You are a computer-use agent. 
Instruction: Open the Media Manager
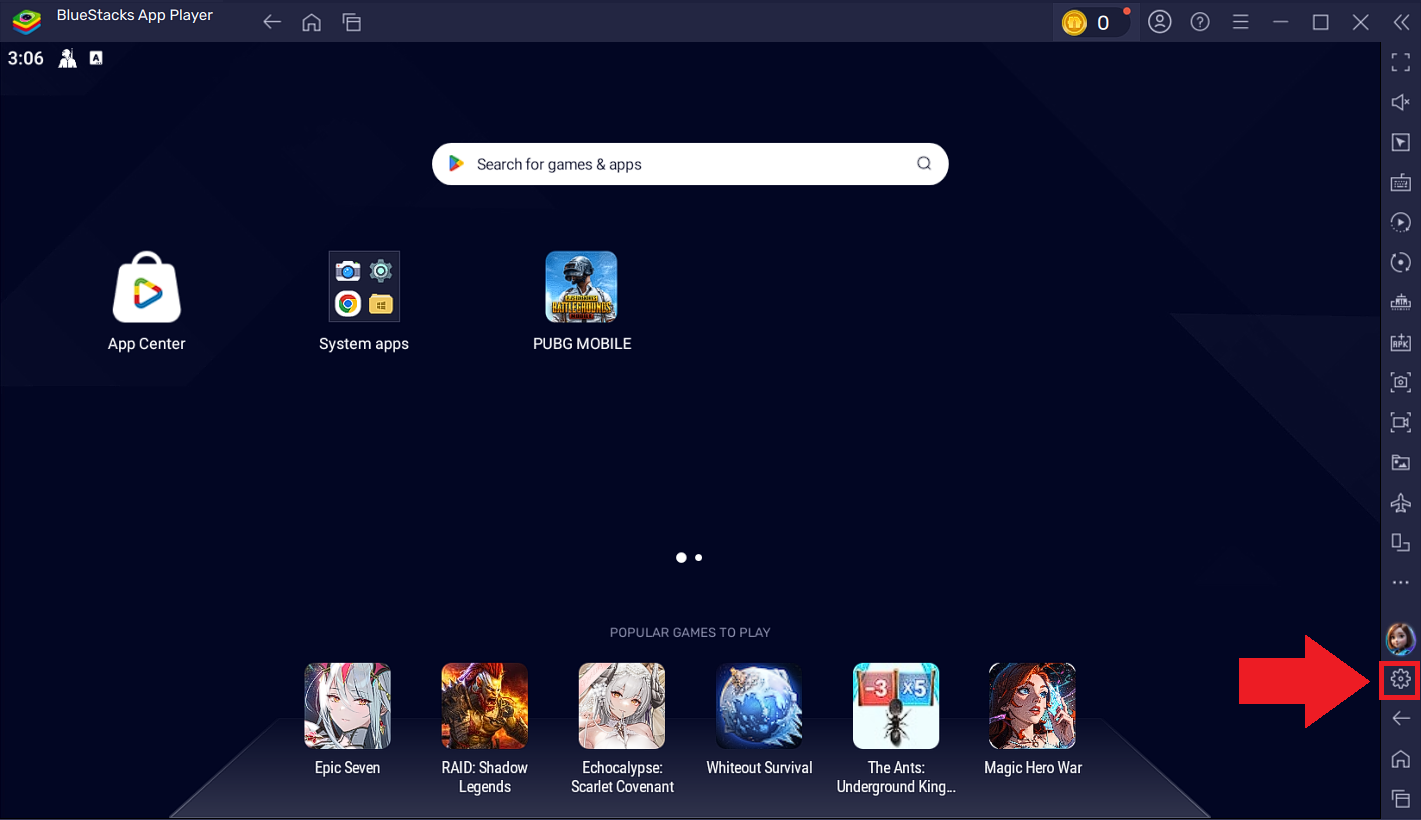click(1400, 462)
